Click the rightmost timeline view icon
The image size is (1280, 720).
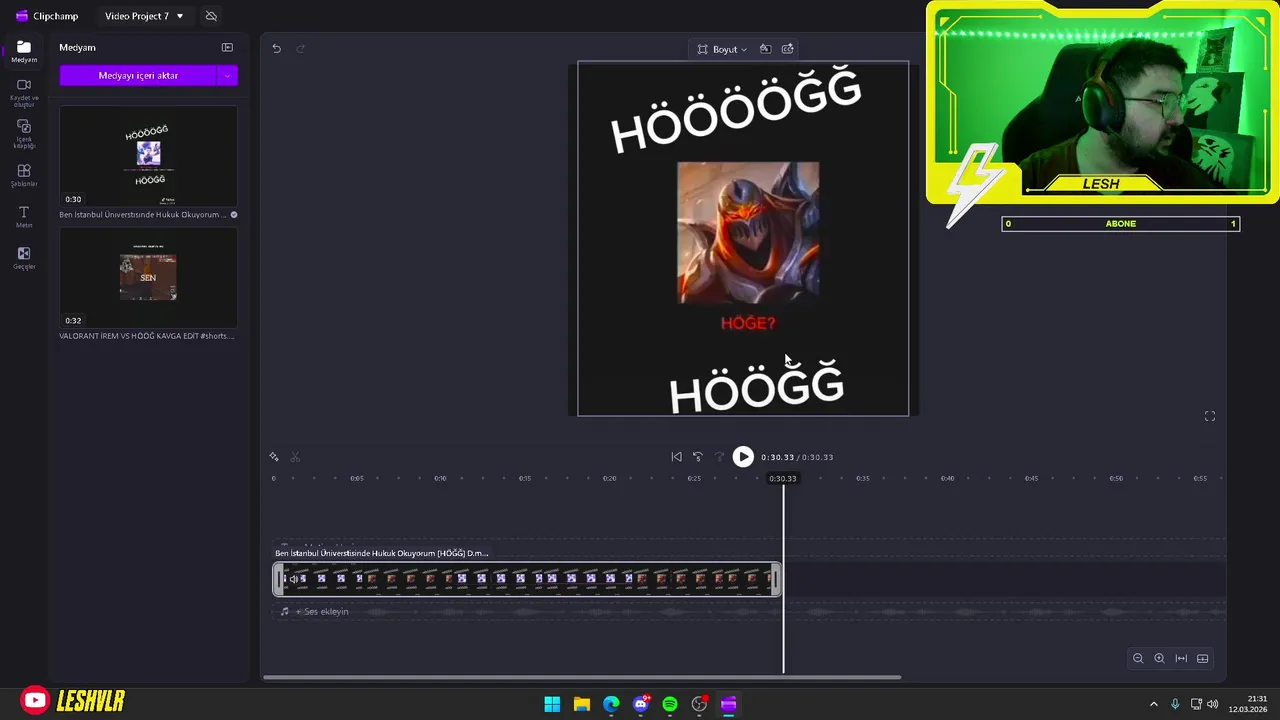point(1203,658)
